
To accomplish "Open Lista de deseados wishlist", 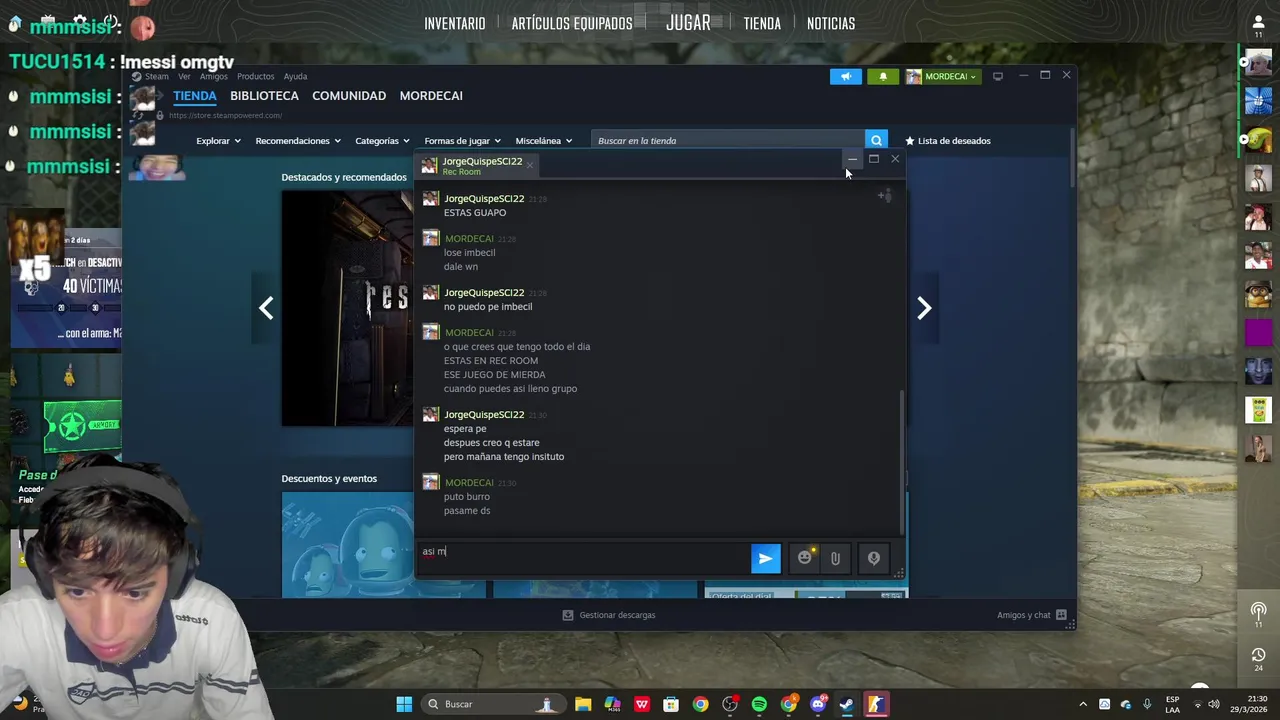I will (x=948, y=141).
